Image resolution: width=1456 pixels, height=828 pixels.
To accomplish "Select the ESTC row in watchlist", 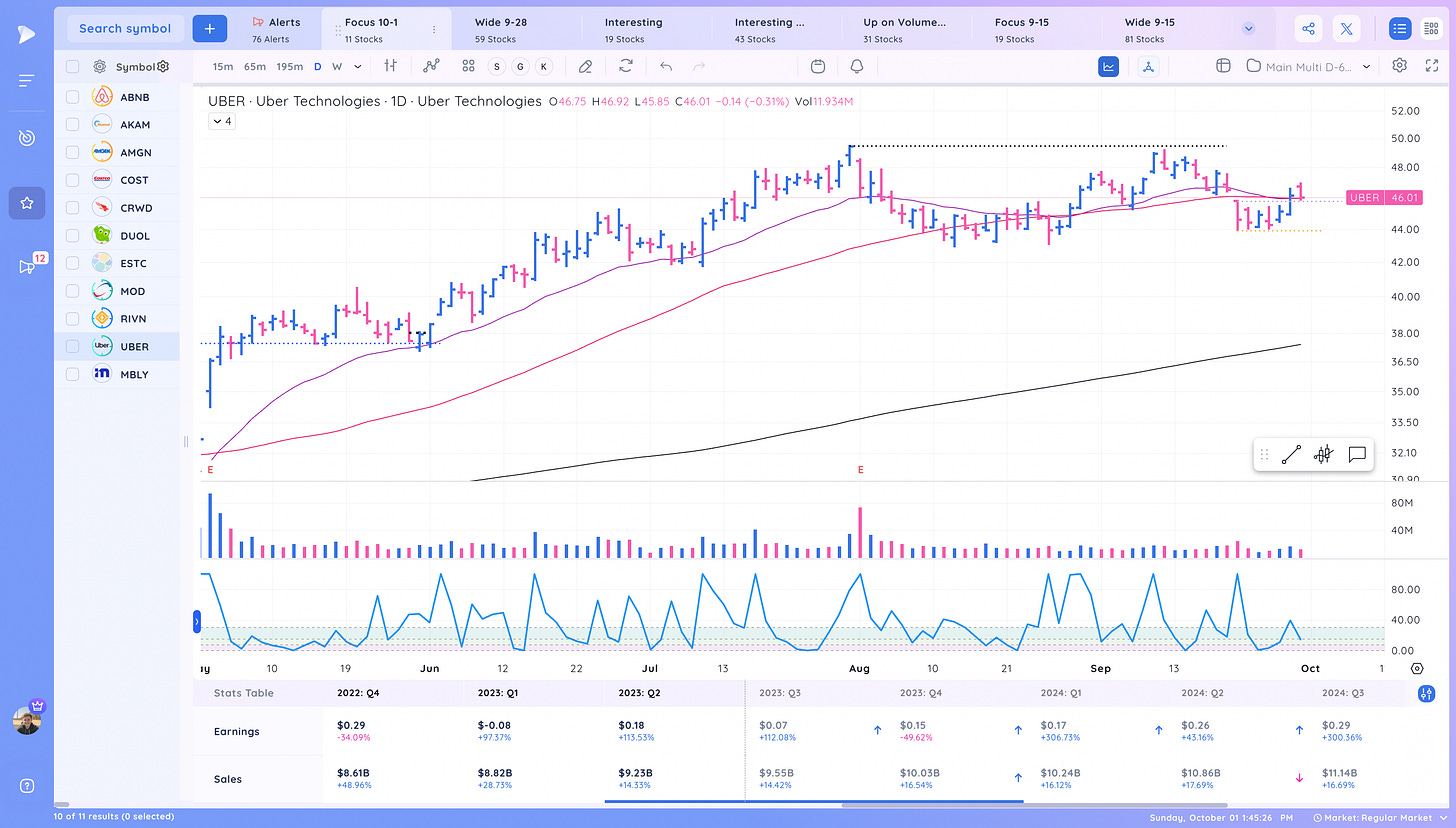I will 118,263.
